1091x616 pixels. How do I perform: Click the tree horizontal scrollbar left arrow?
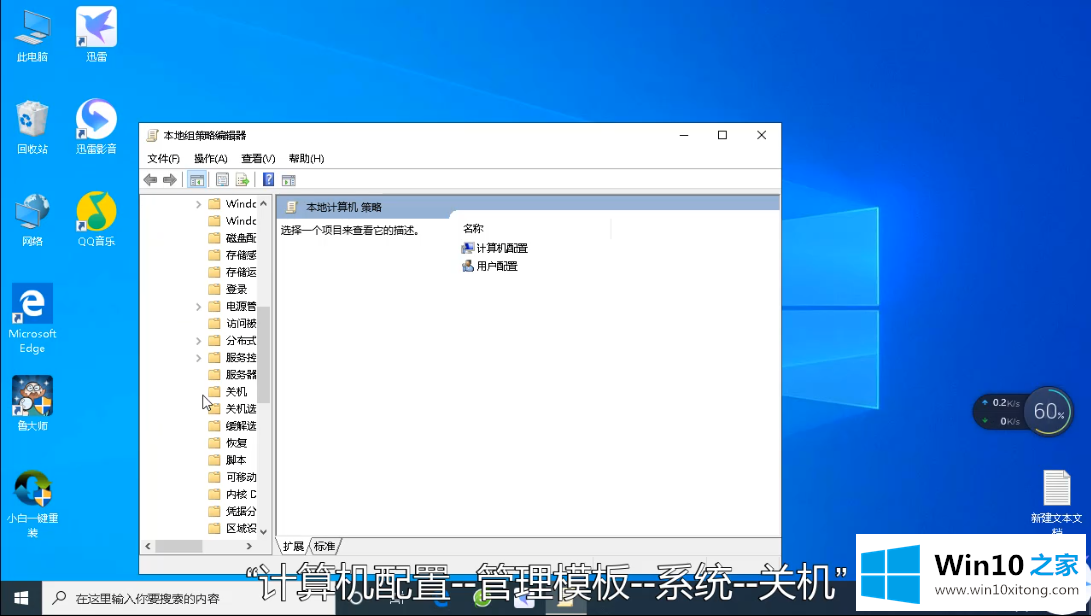[148, 546]
